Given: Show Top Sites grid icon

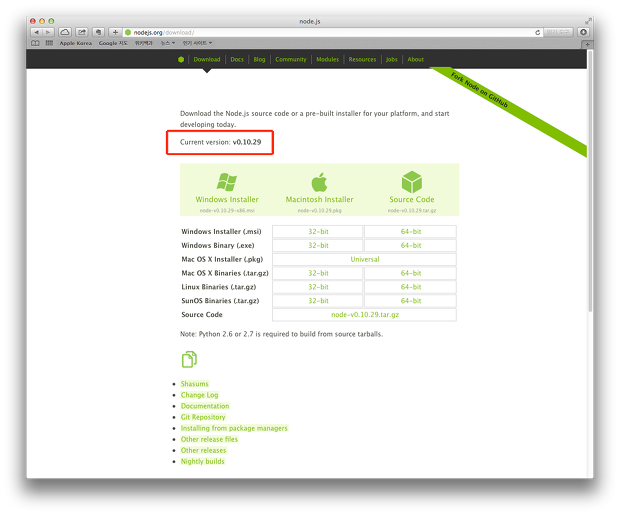Looking at the screenshot, I should [x=49, y=43].
